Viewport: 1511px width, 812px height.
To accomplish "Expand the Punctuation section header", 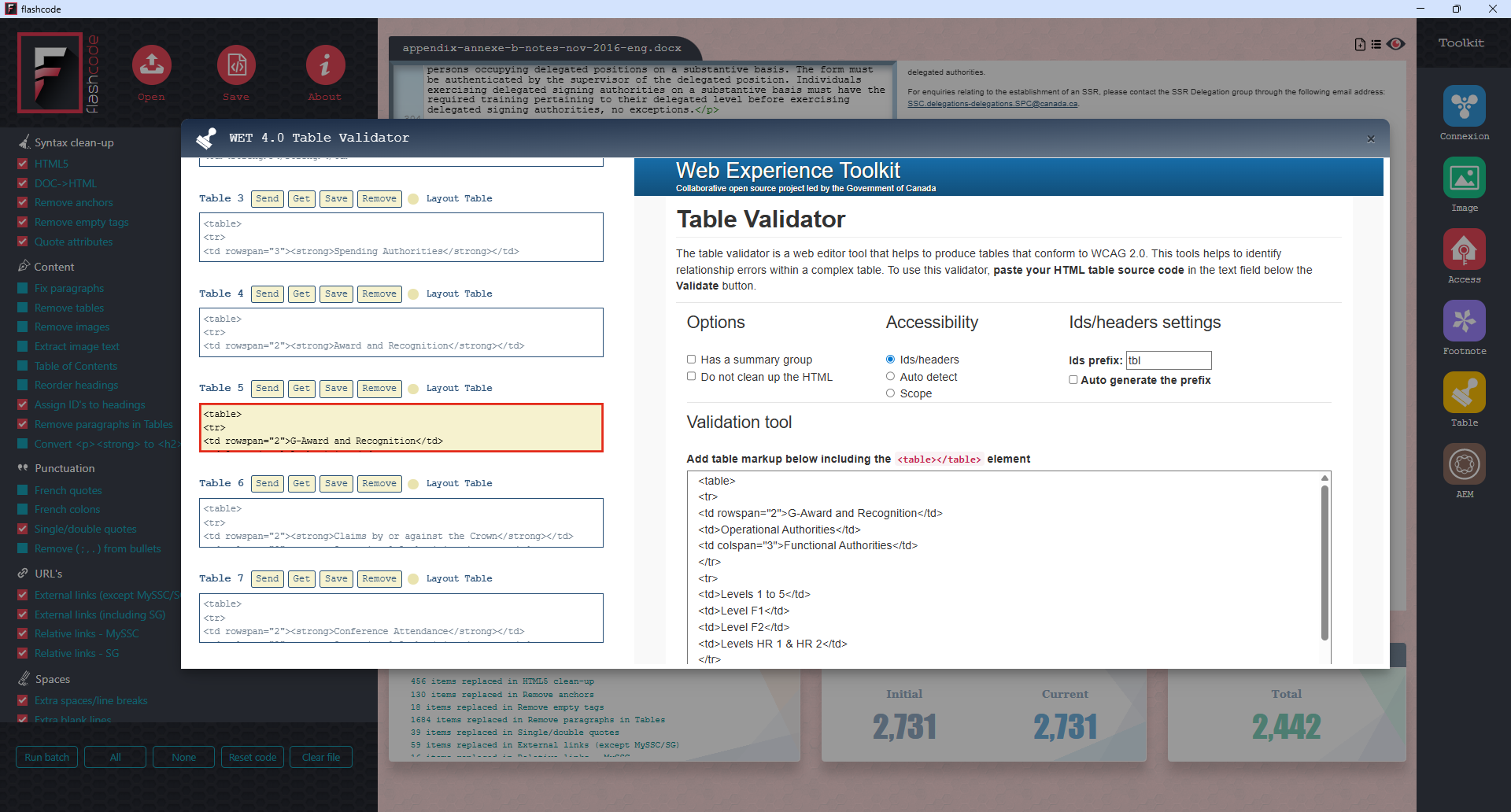I will (x=64, y=468).
